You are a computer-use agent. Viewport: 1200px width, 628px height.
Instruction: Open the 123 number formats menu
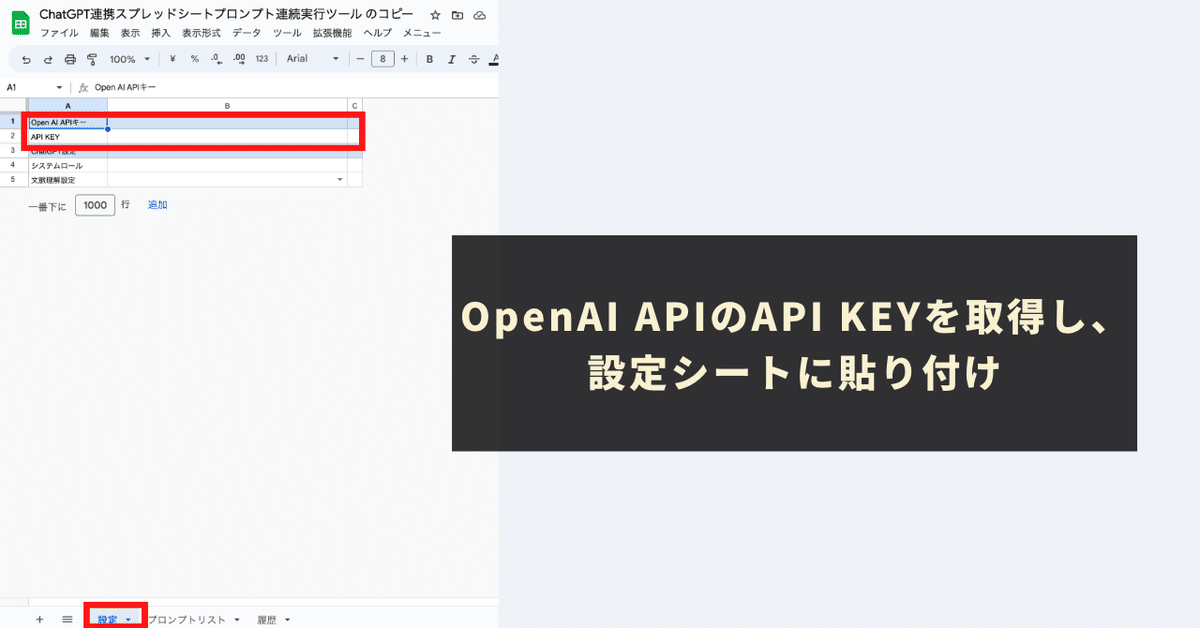coord(262,59)
